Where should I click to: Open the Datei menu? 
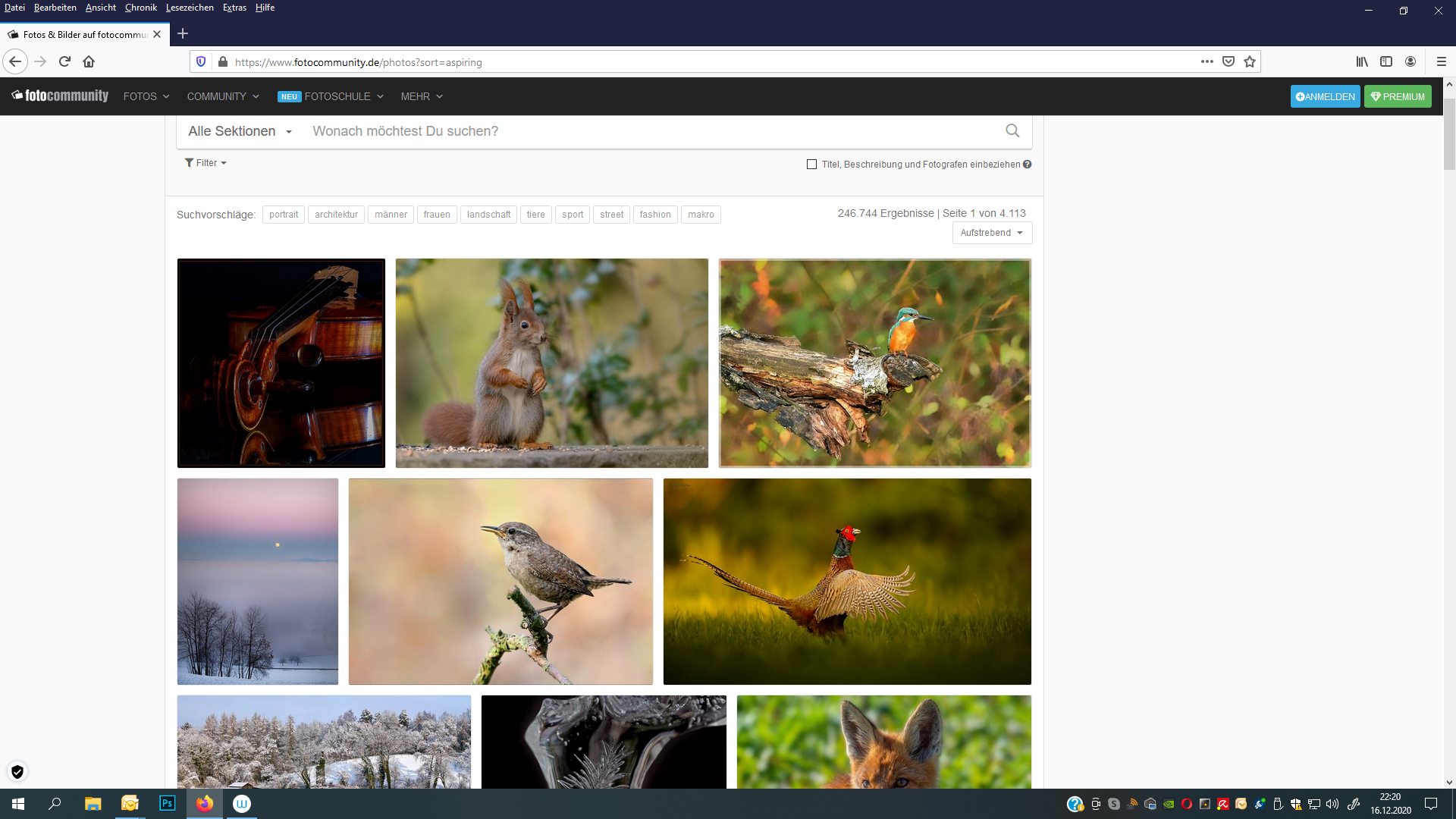point(14,8)
